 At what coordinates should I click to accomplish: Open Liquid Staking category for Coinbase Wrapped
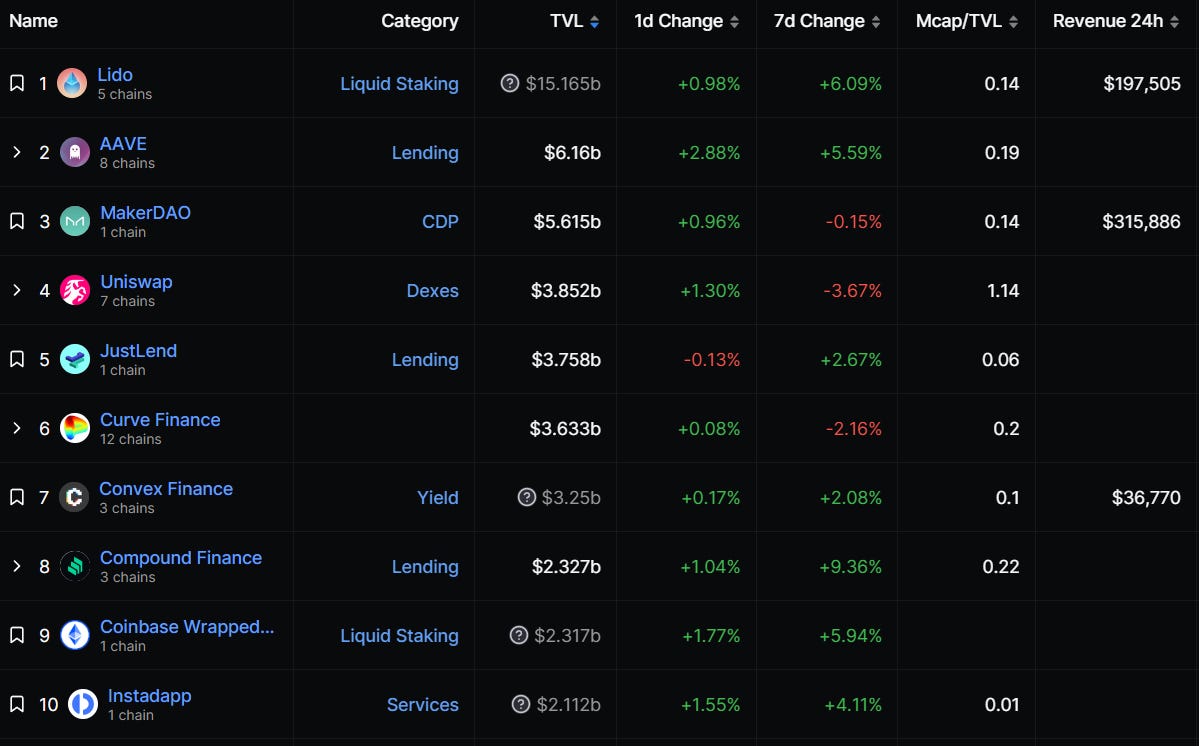coord(399,636)
